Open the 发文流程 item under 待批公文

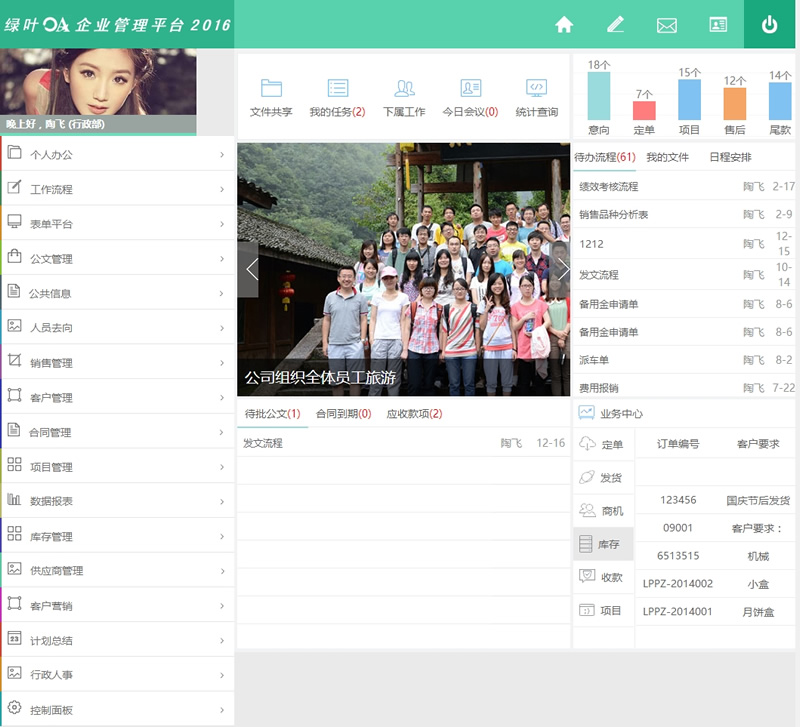[263, 443]
